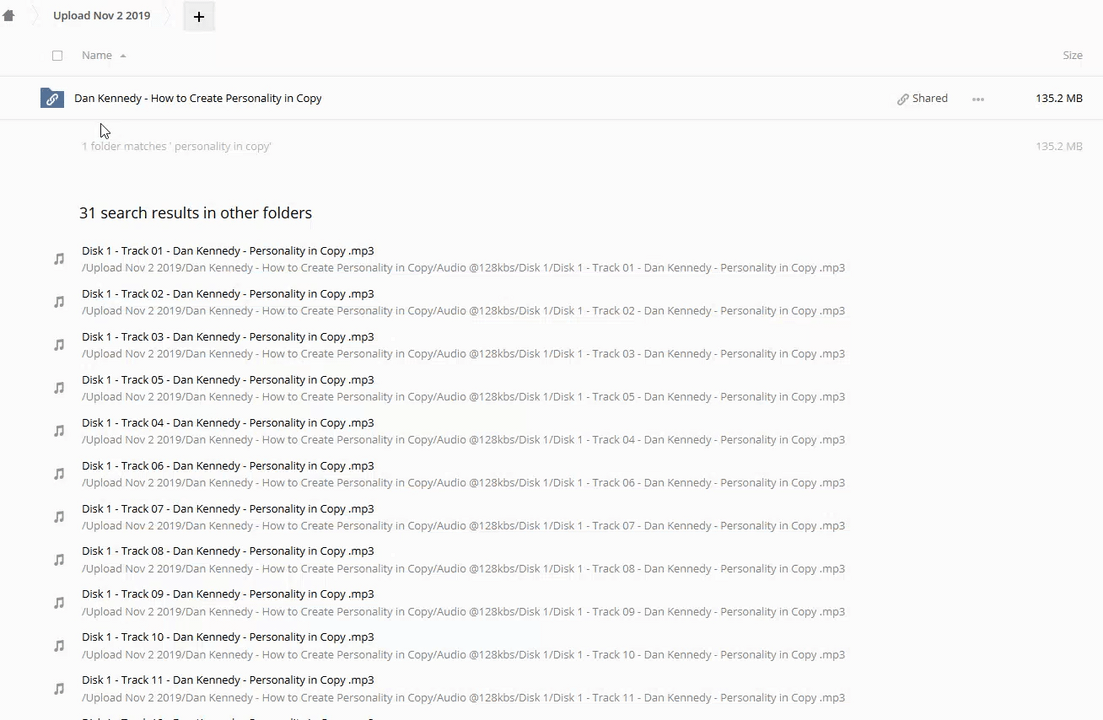Sort files by the Name column

click(97, 56)
